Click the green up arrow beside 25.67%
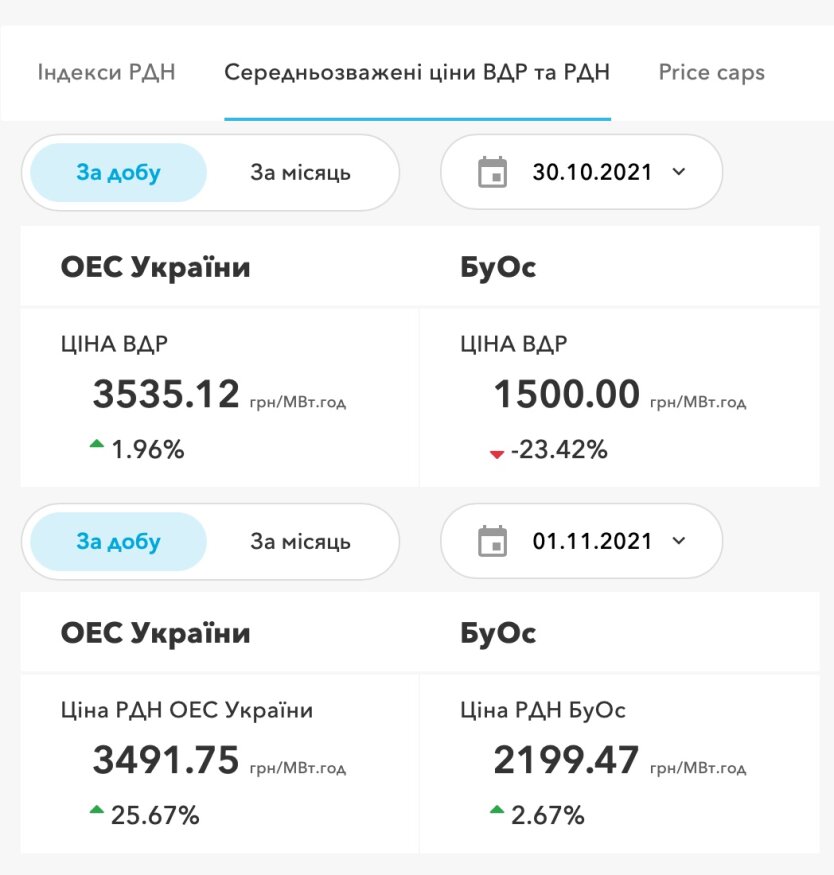The height and width of the screenshot is (875, 834). pyautogui.click(x=97, y=811)
